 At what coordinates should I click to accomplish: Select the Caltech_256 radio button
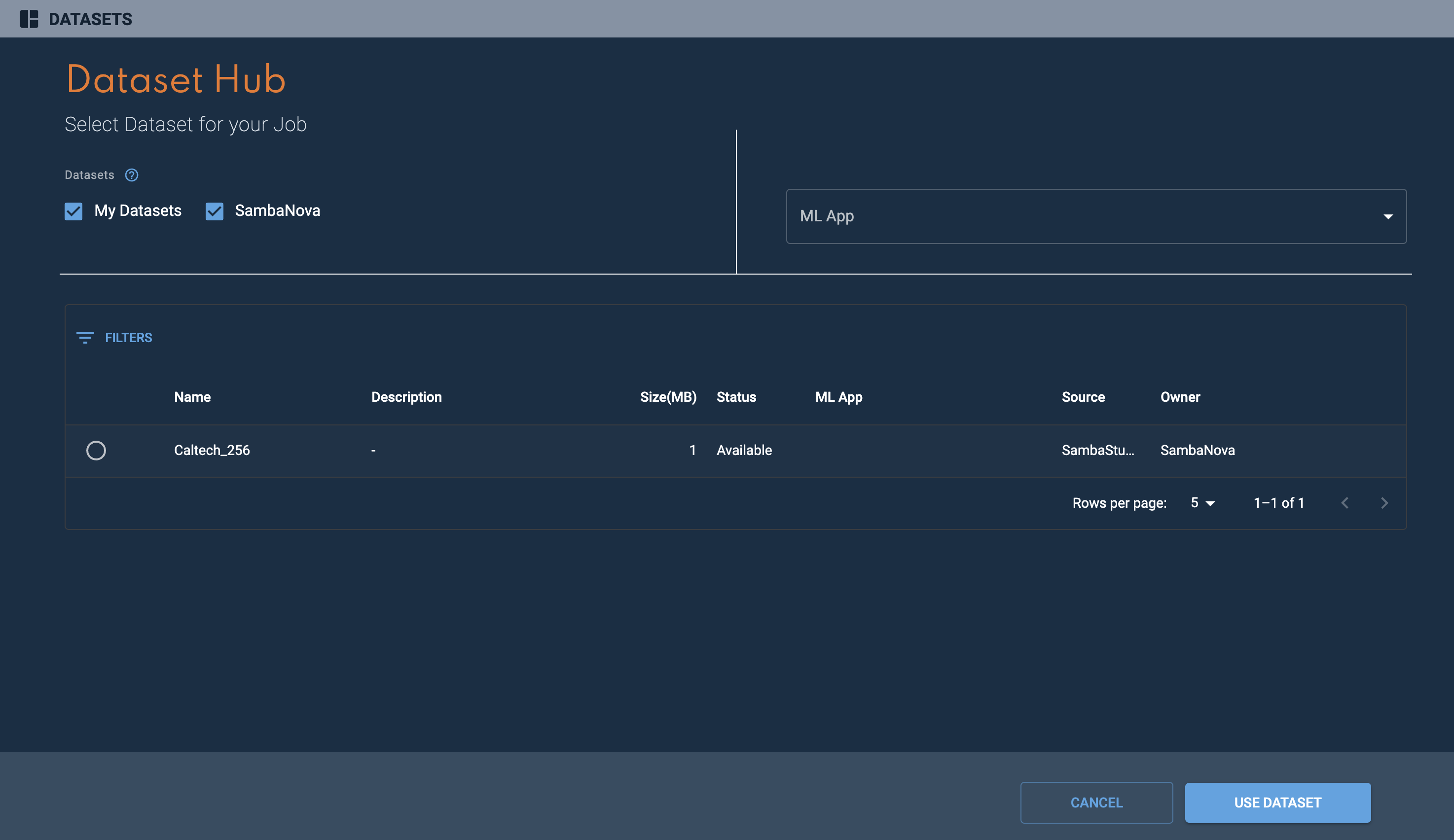point(96,449)
